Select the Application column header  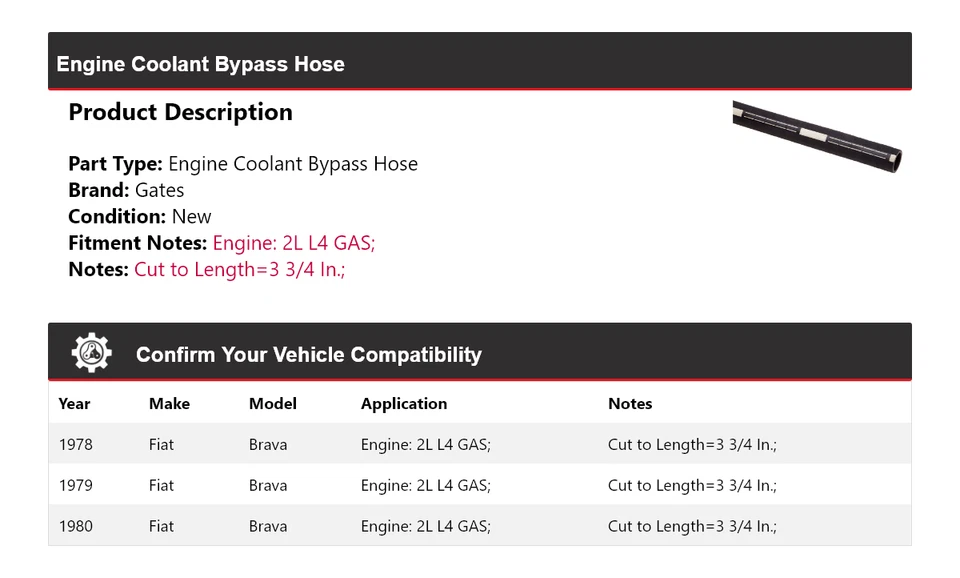click(x=404, y=404)
